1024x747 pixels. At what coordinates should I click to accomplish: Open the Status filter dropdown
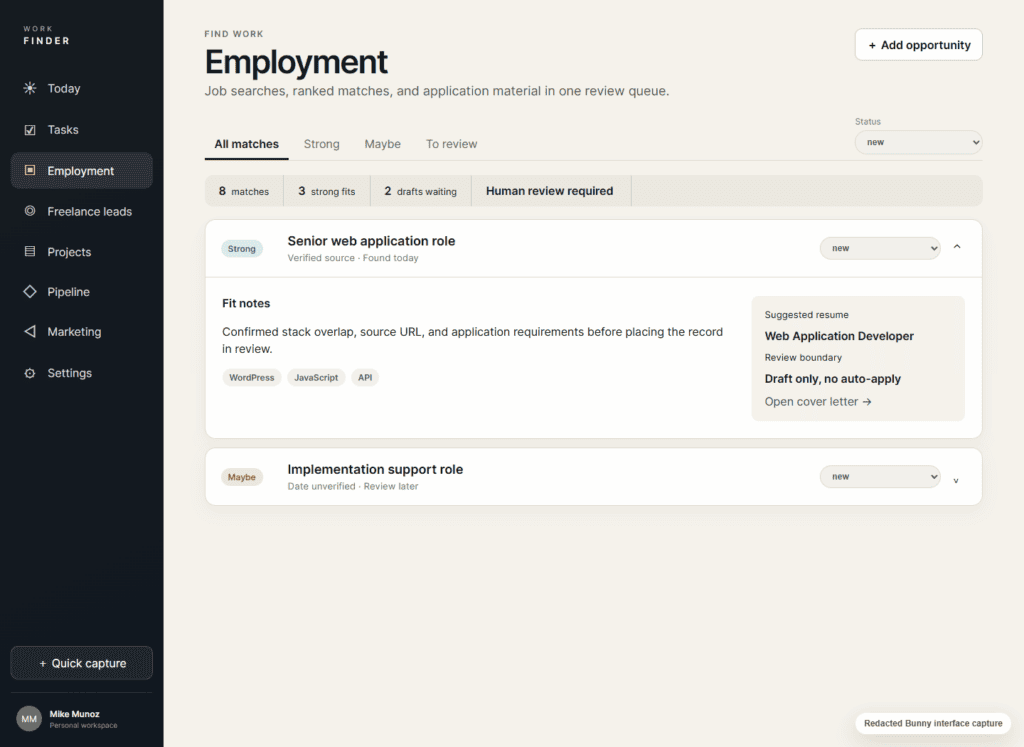[918, 142]
